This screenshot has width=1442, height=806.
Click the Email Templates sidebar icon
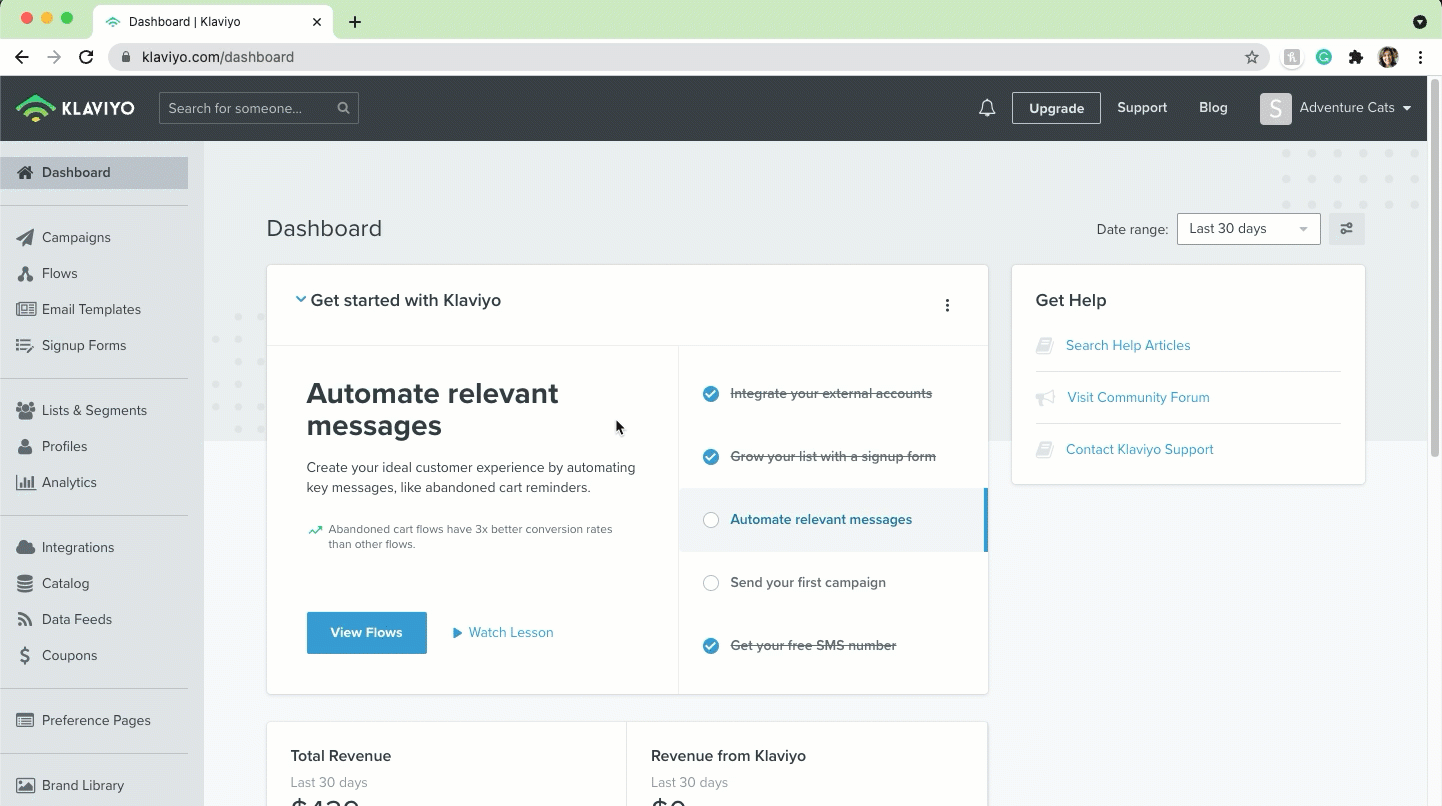point(26,309)
